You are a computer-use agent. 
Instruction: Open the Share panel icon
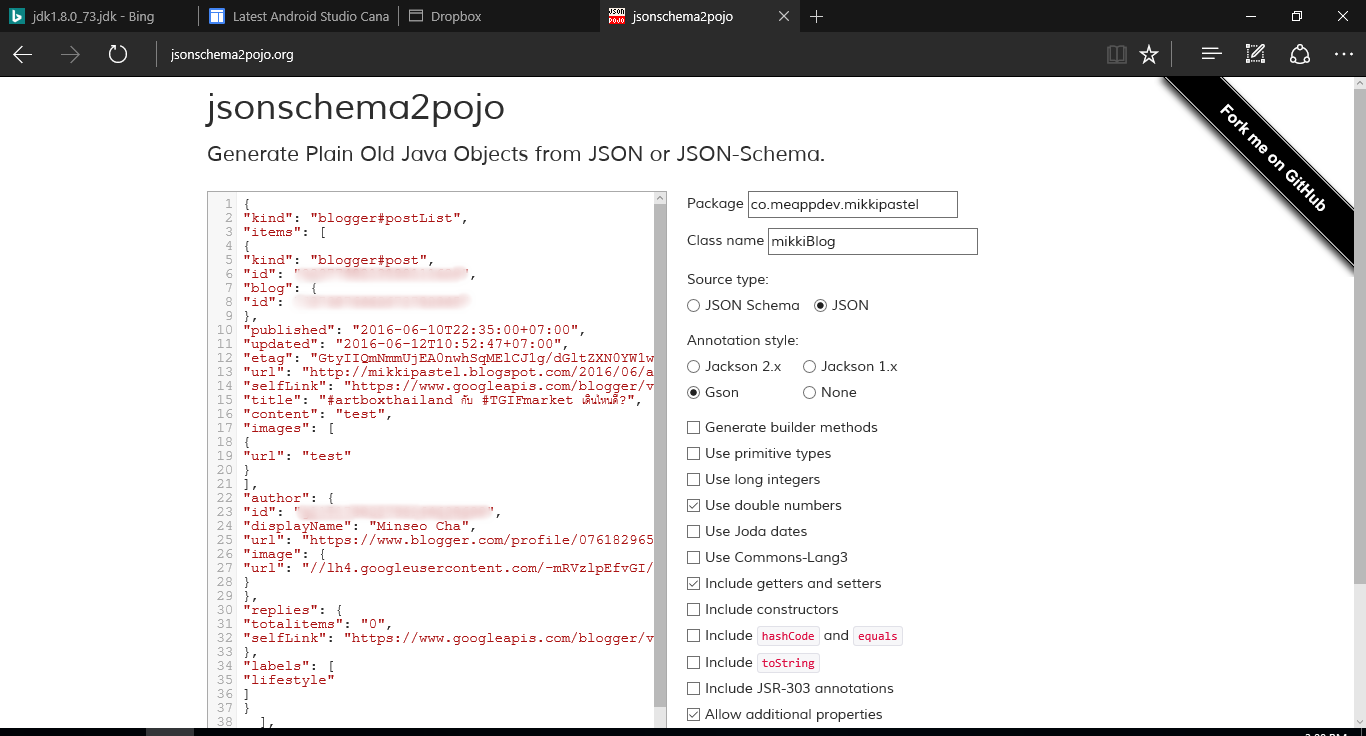(1299, 54)
